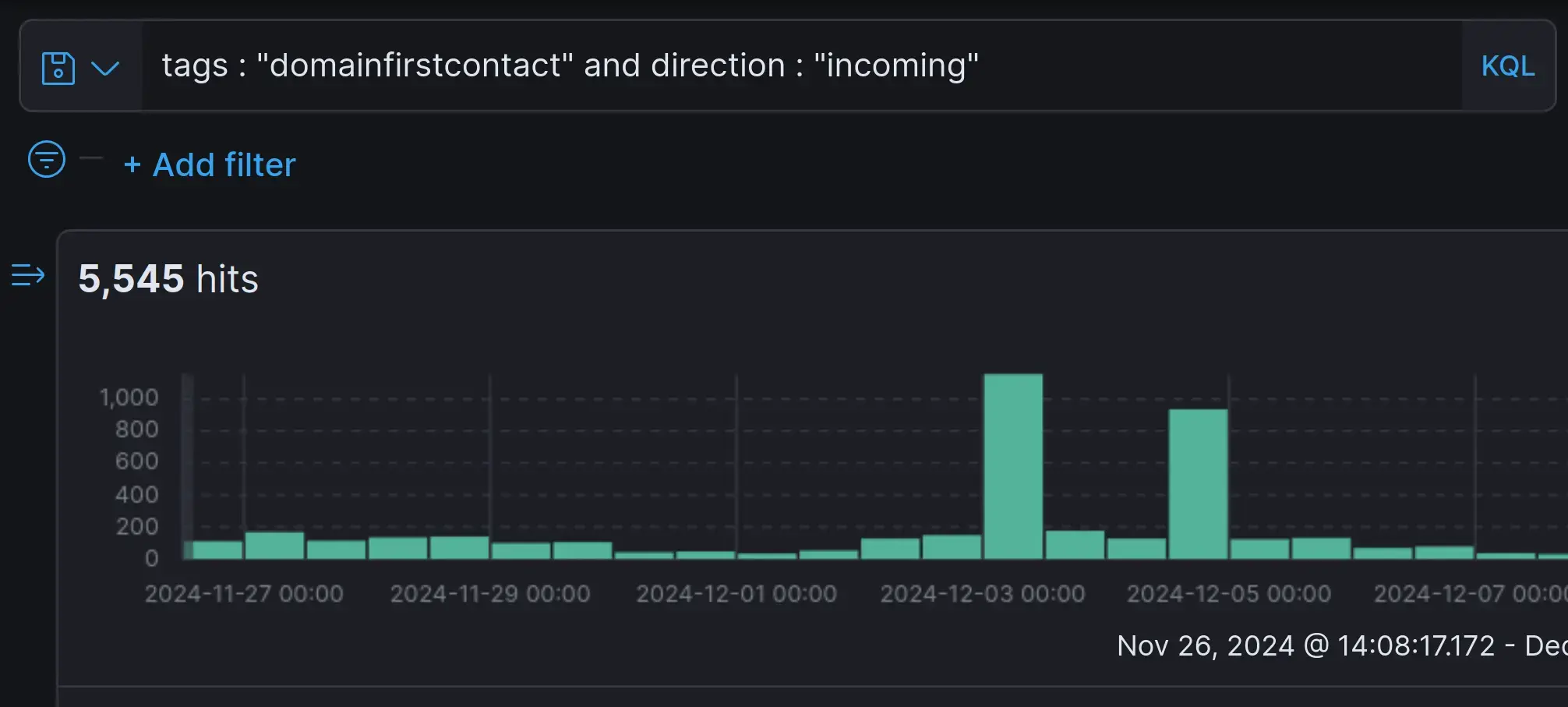This screenshot has height=707, width=1568.
Task: Click the 2024-12-05 00:00 axis label
Action: pyautogui.click(x=1229, y=594)
